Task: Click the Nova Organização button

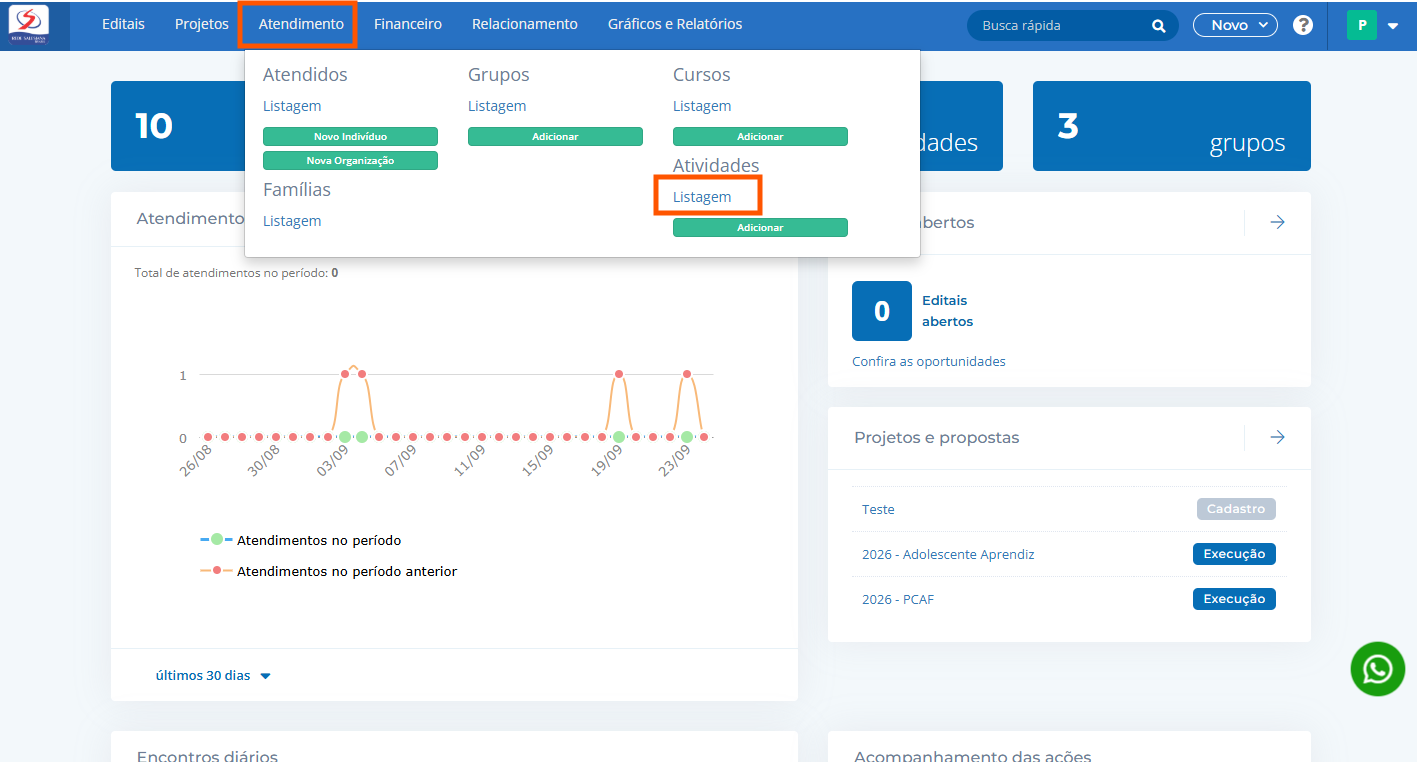Action: tap(350, 160)
